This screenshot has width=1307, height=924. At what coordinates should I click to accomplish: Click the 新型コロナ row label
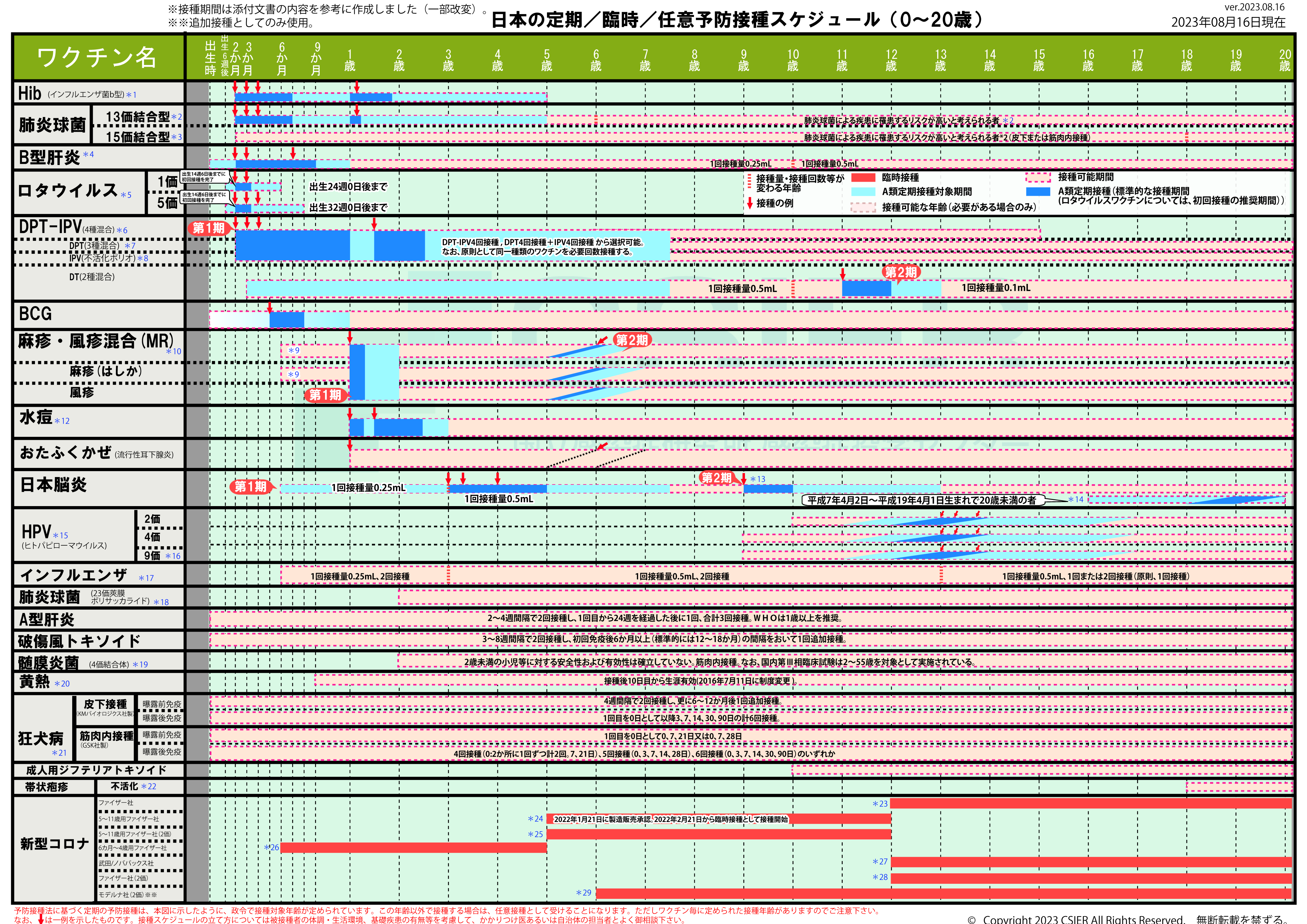(x=55, y=844)
